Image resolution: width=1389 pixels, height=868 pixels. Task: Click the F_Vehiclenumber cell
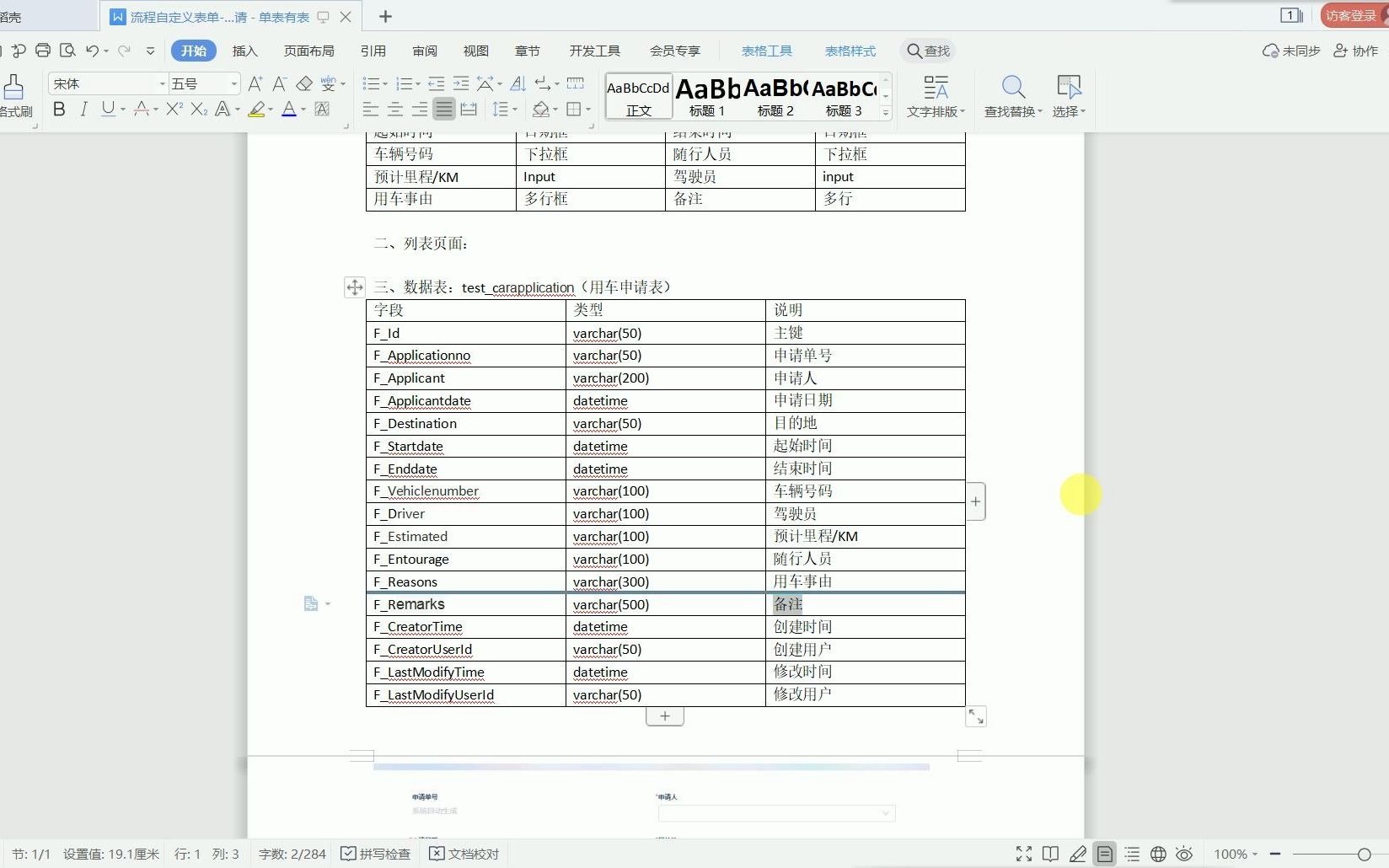point(466,490)
